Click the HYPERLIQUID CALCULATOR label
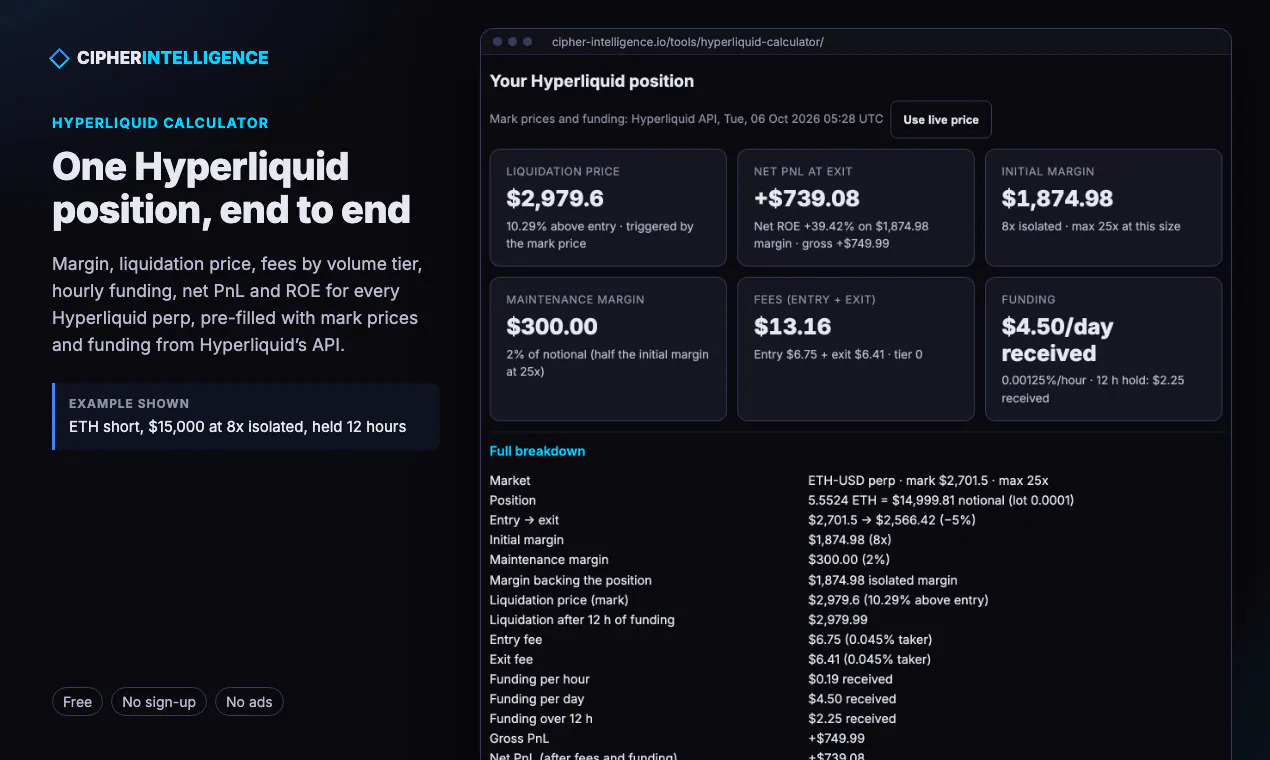Image resolution: width=1270 pixels, height=760 pixels. 160,123
